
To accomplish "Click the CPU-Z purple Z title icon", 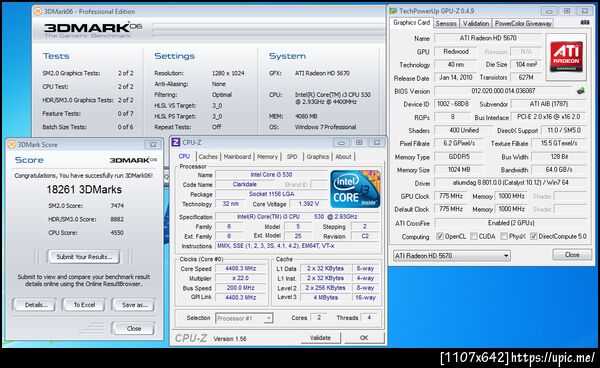I will point(176,142).
